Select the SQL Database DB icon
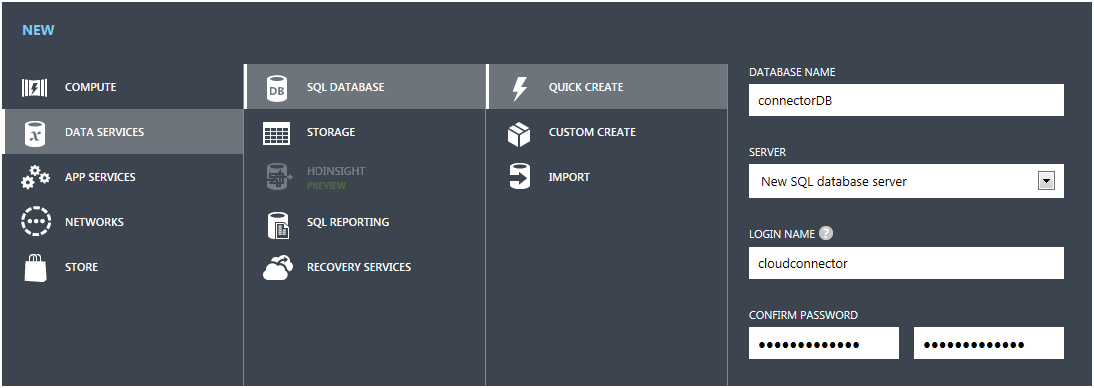 click(x=276, y=88)
